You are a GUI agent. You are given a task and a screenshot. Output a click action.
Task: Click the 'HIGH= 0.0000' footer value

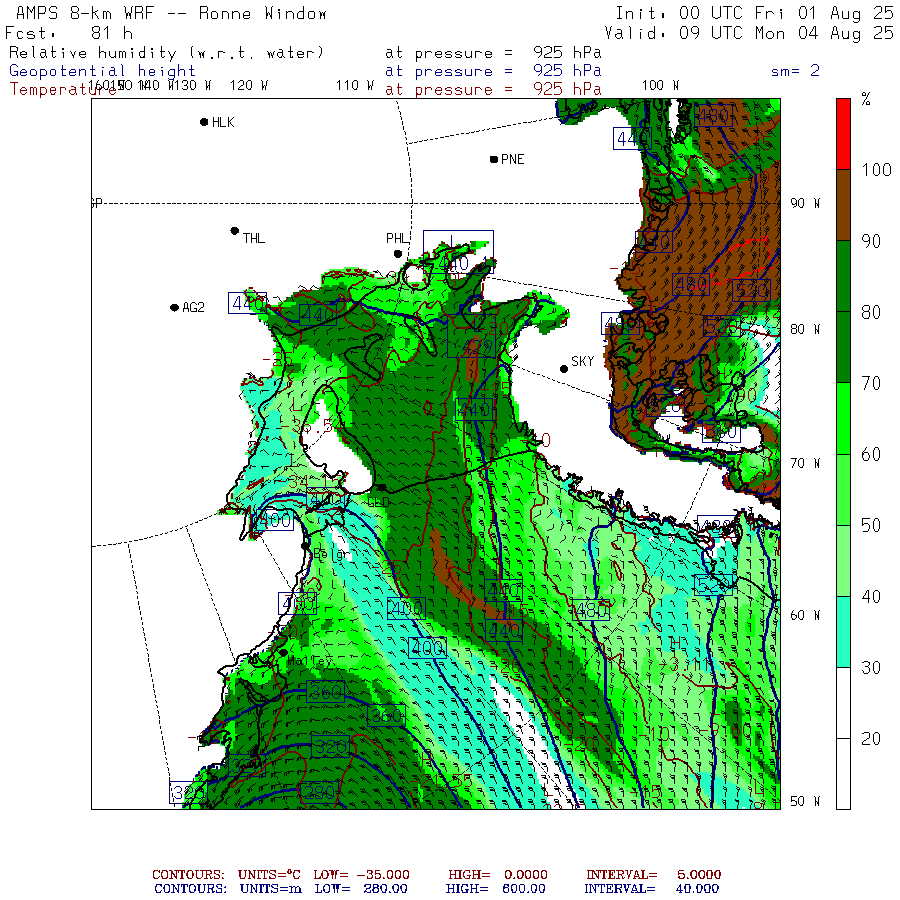498,875
